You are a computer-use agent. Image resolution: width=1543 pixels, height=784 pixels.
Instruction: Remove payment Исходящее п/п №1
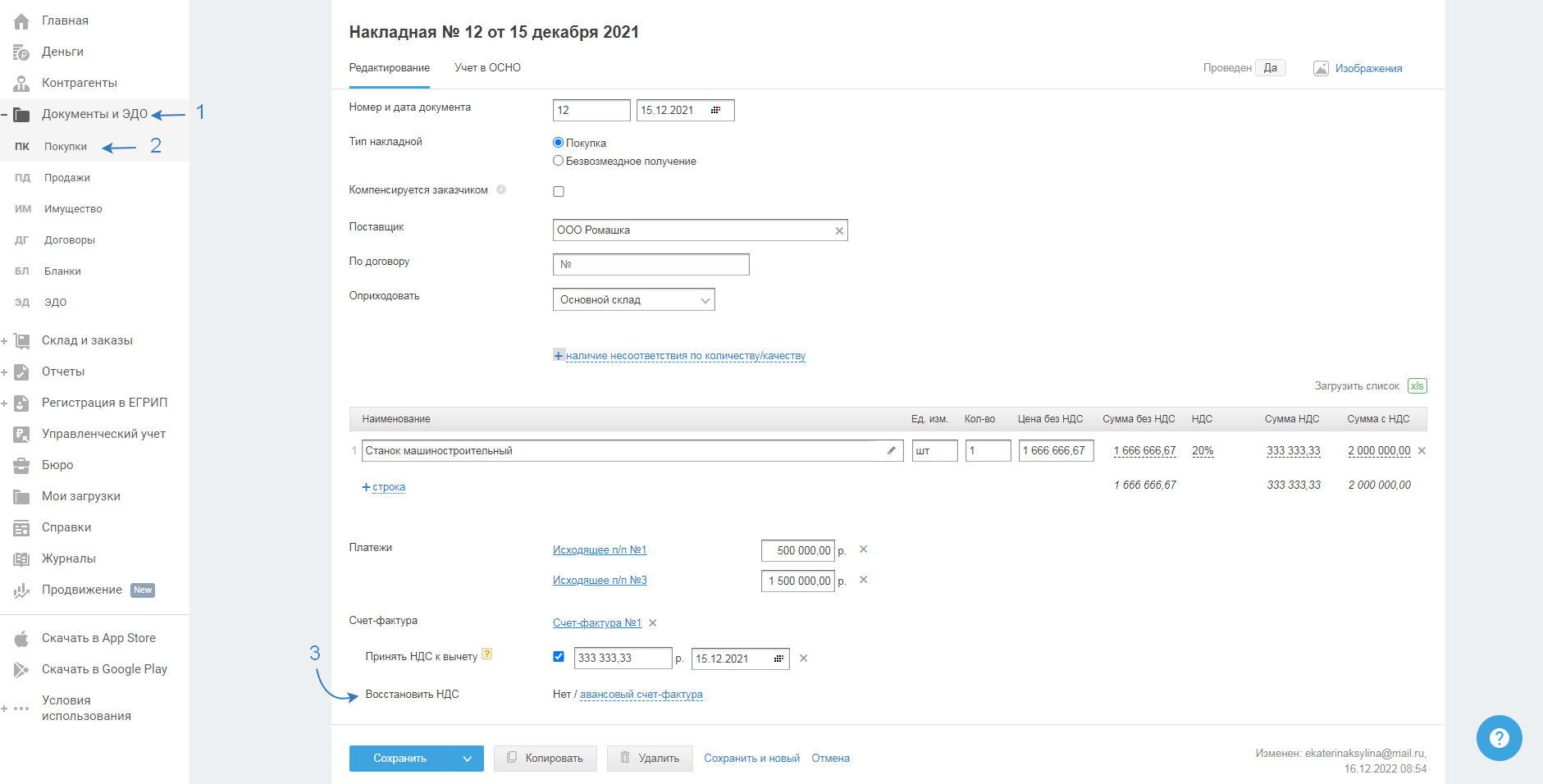(863, 549)
